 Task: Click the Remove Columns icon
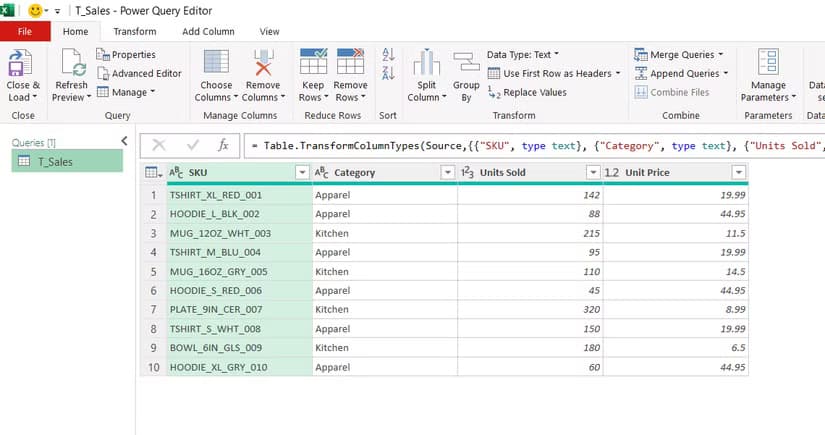pos(263,62)
